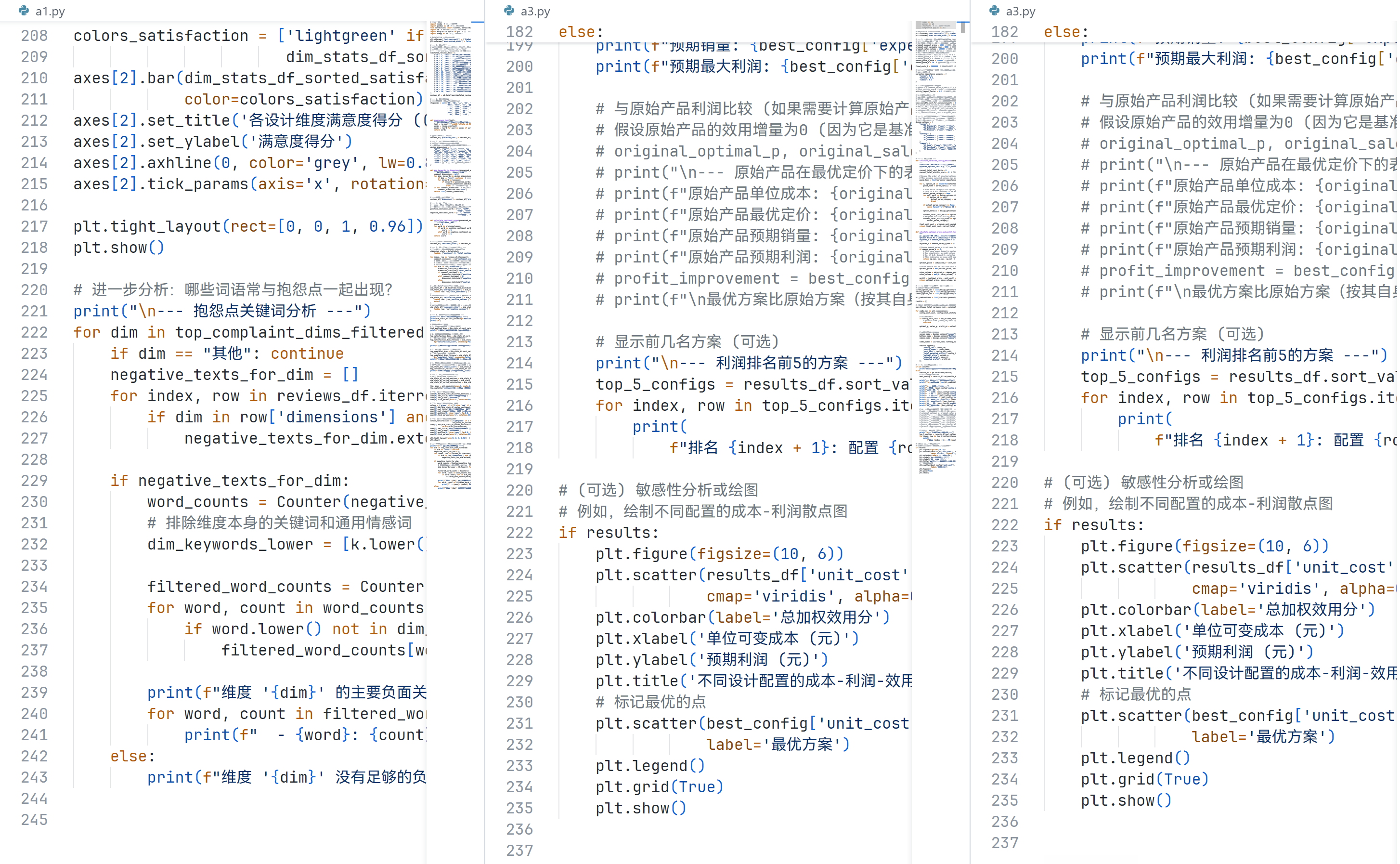The image size is (1400, 864).
Task: Place cursor on plt.show() in a1.py
Action: (118, 248)
